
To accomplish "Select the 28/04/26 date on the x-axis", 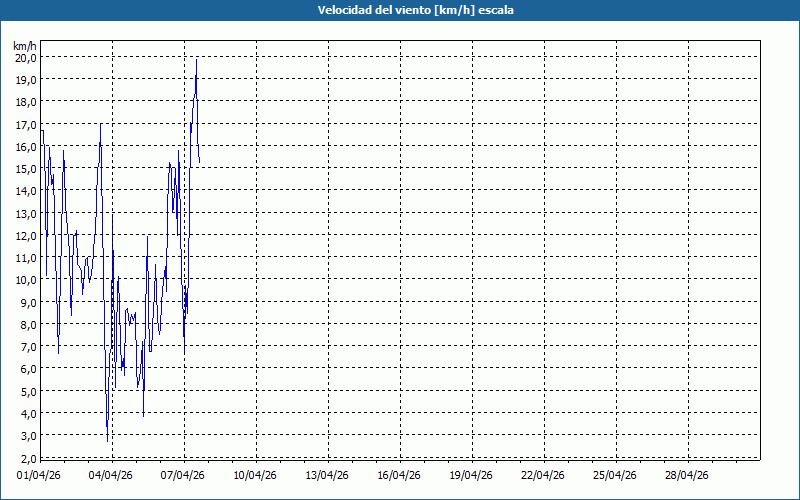I will pyautogui.click(x=688, y=475).
